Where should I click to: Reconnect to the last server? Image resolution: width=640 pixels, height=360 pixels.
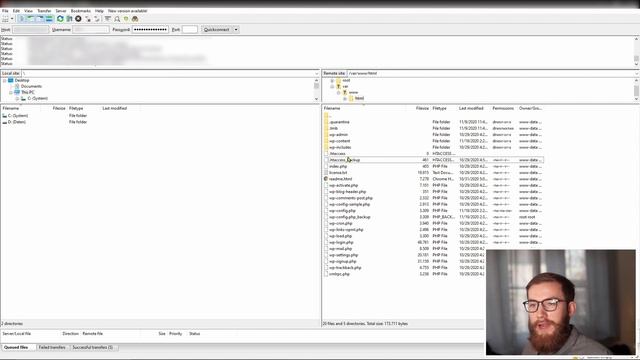(x=97, y=19)
